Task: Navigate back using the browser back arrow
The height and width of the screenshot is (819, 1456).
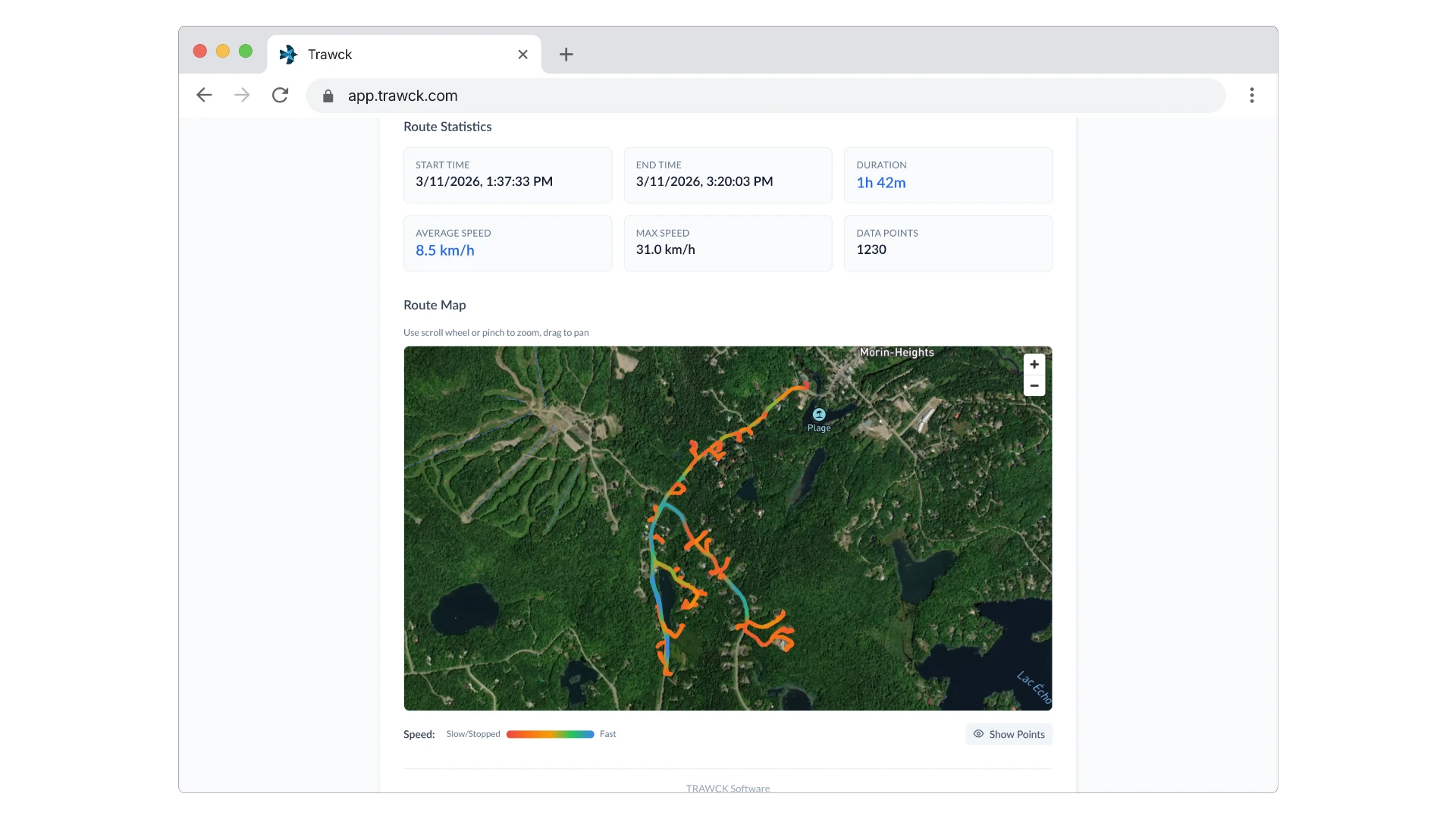Action: 203,95
